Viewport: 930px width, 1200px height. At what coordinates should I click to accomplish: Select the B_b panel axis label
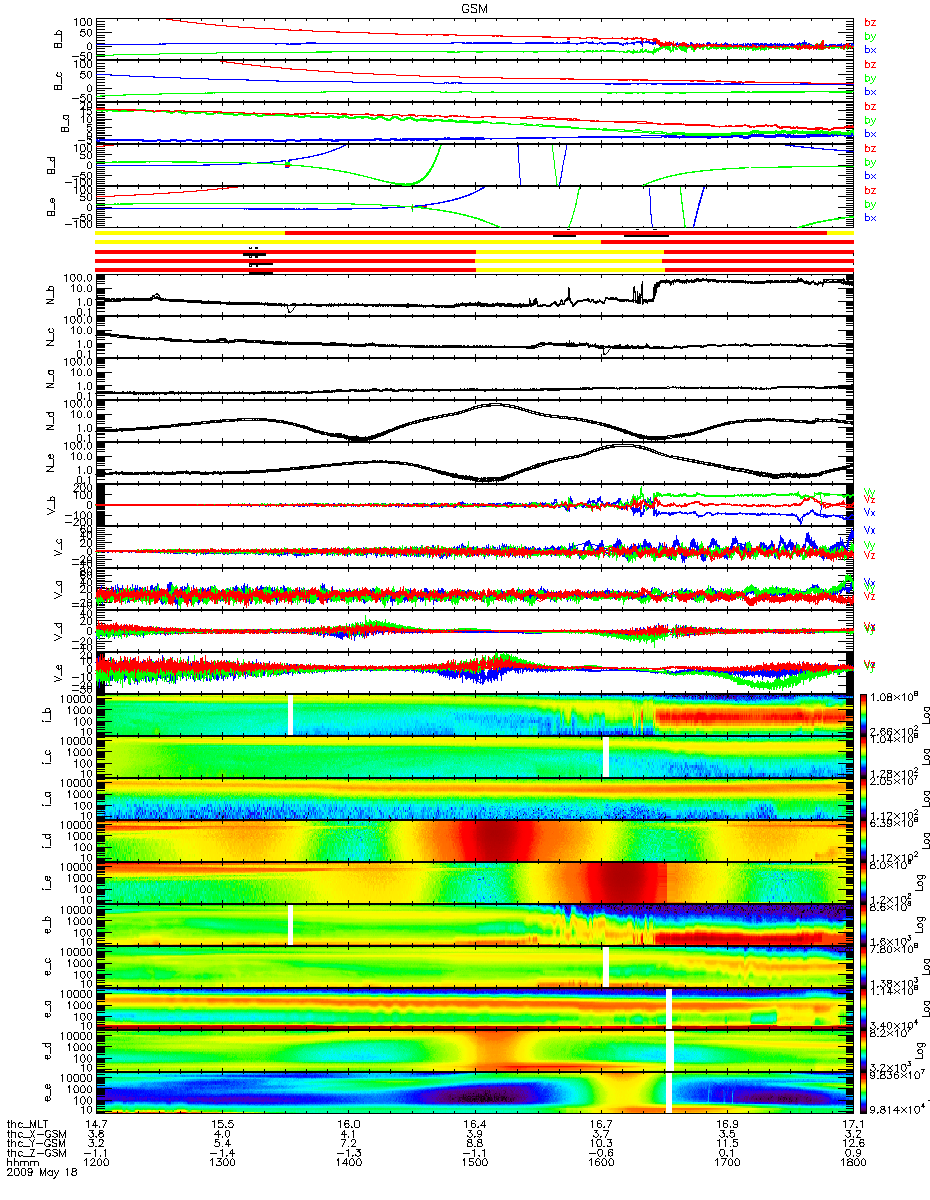click(x=59, y=37)
